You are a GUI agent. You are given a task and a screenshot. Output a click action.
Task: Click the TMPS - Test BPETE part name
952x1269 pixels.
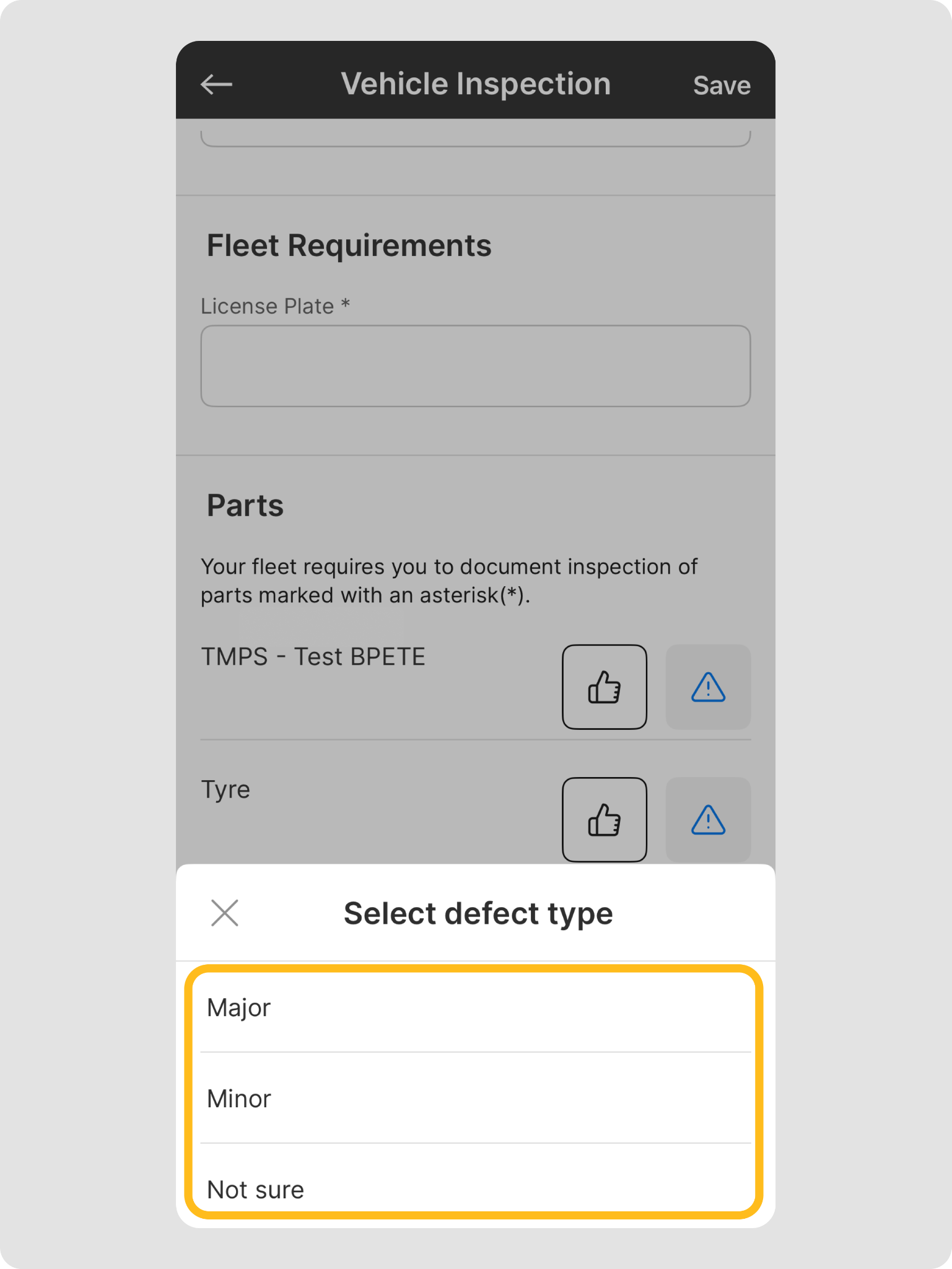[x=313, y=657]
